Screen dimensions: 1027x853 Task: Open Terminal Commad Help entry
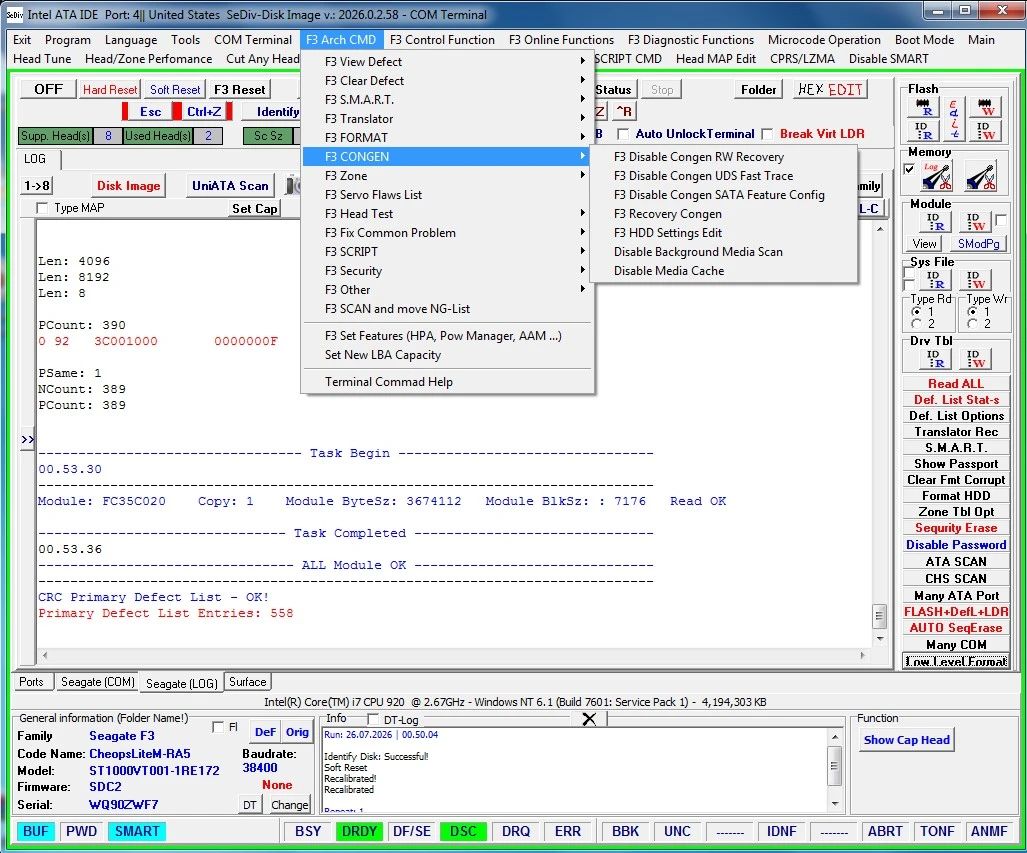click(x=447, y=381)
